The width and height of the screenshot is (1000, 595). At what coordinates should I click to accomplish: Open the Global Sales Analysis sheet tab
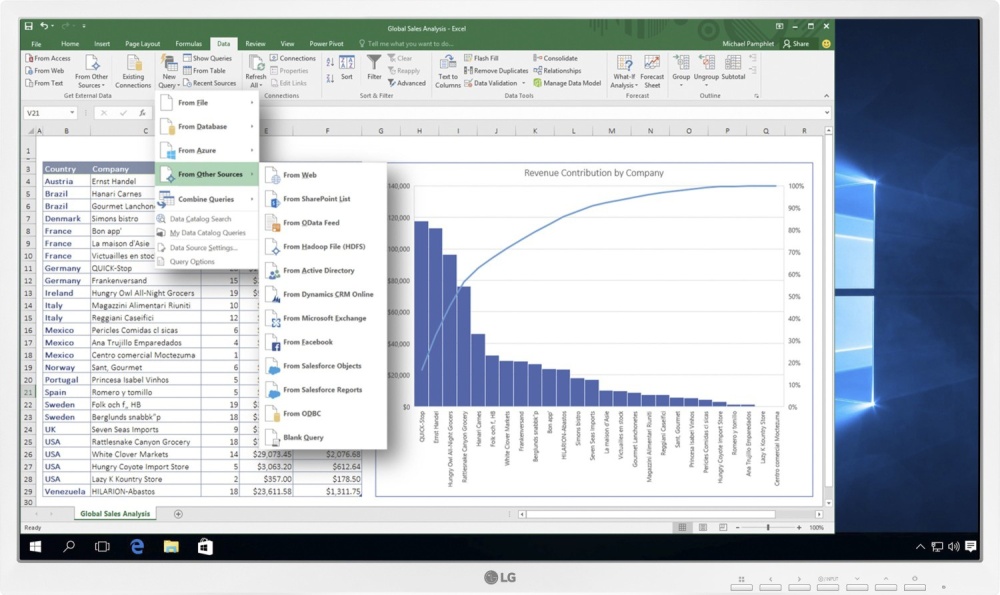point(115,513)
